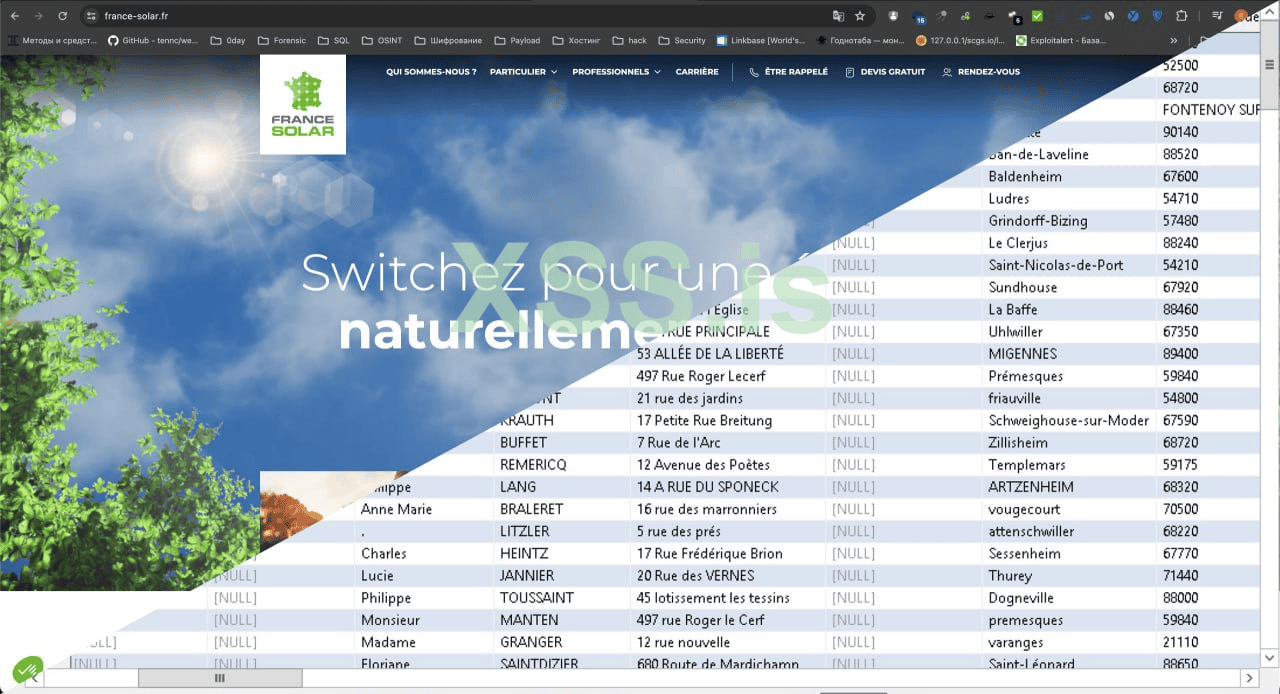Select the ARTZENHEIM city cell
This screenshot has width=1280, height=694.
click(x=1069, y=487)
